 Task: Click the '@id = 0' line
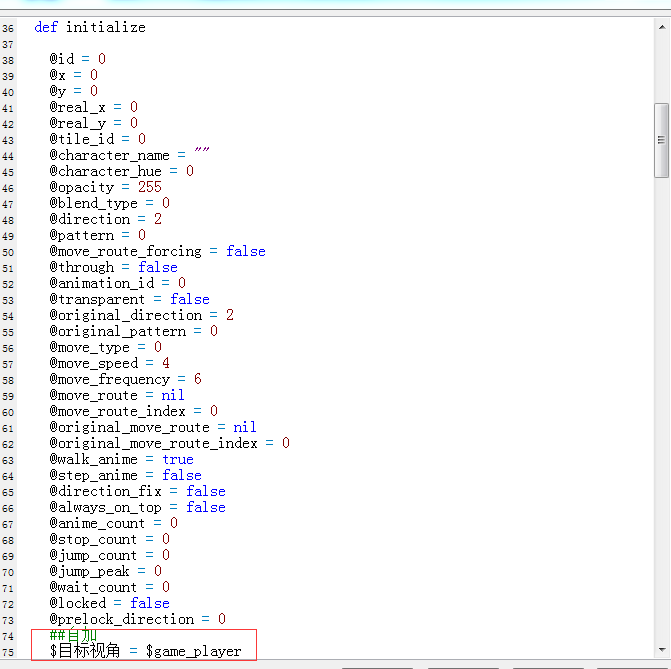(77, 59)
